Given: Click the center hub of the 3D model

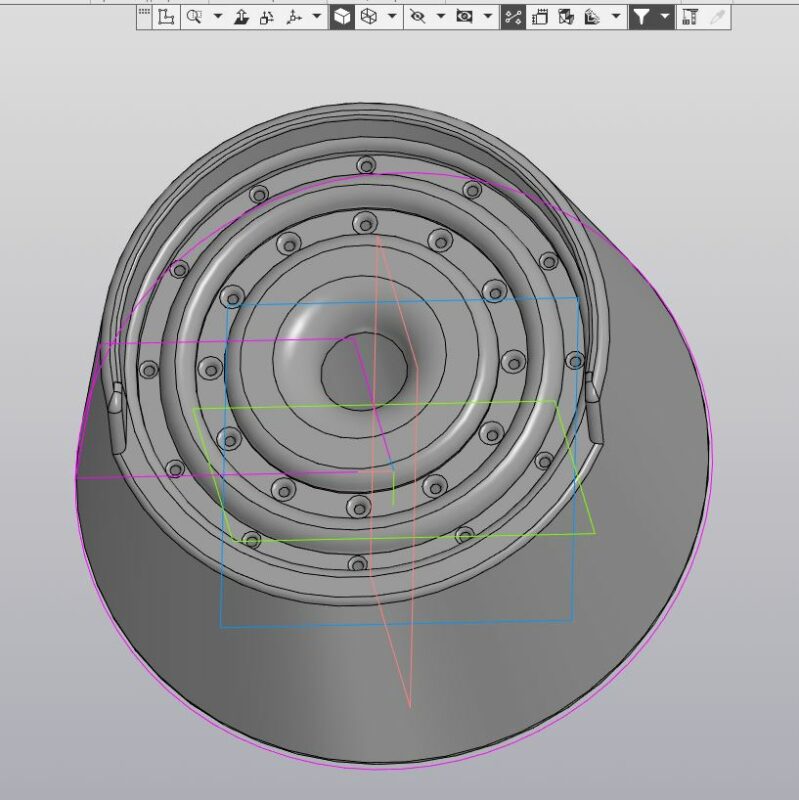Looking at the screenshot, I should tap(364, 372).
